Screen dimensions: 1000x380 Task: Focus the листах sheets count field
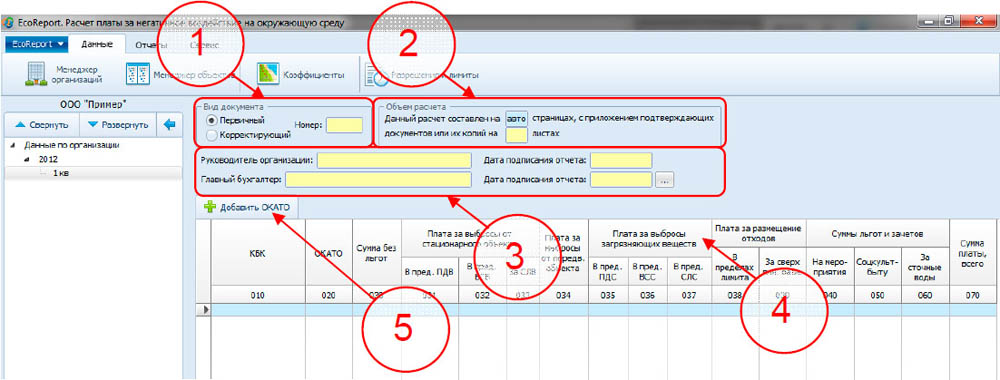(516, 135)
